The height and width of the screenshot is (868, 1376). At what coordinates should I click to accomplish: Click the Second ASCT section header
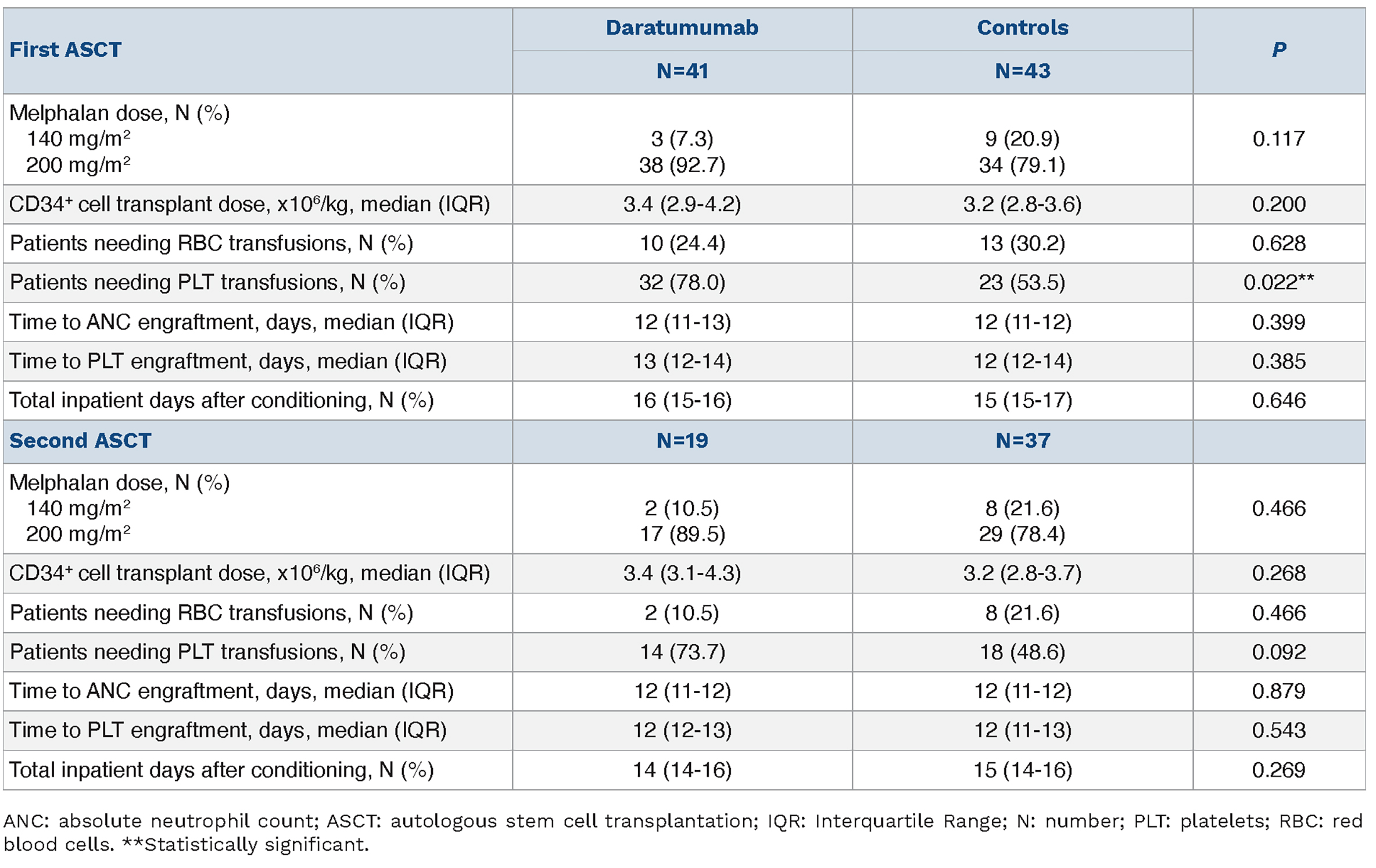[80, 441]
